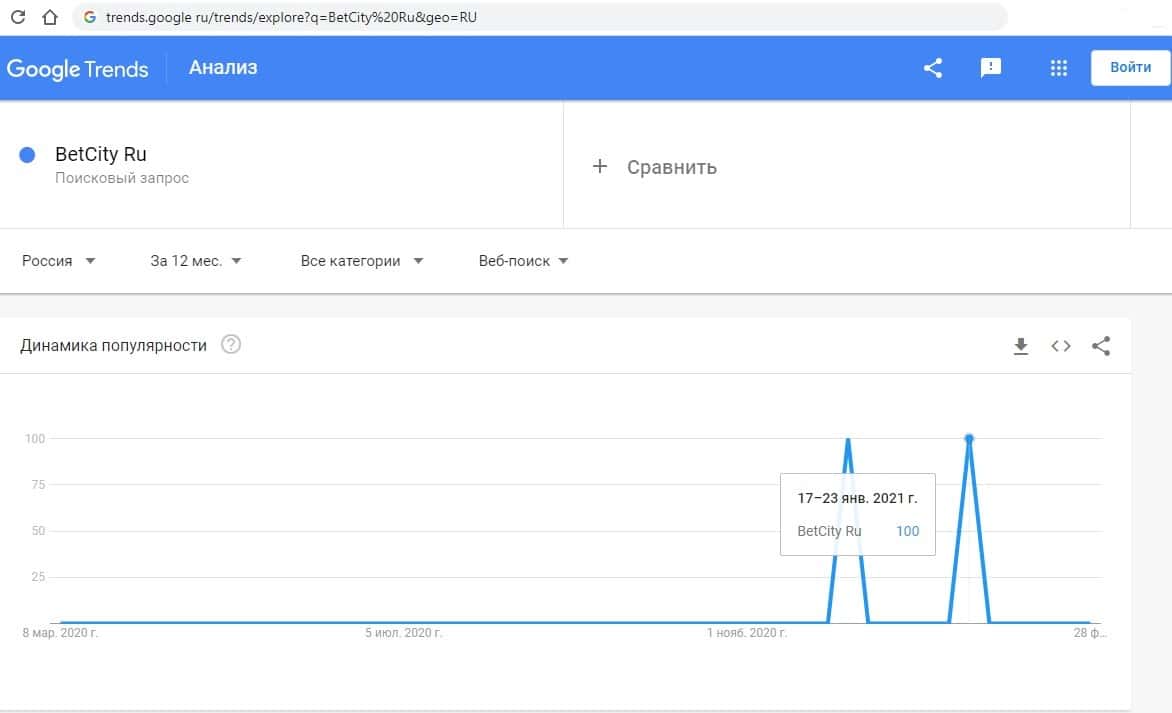Click the Анализ header tab
The height and width of the screenshot is (713, 1172).
[x=223, y=68]
